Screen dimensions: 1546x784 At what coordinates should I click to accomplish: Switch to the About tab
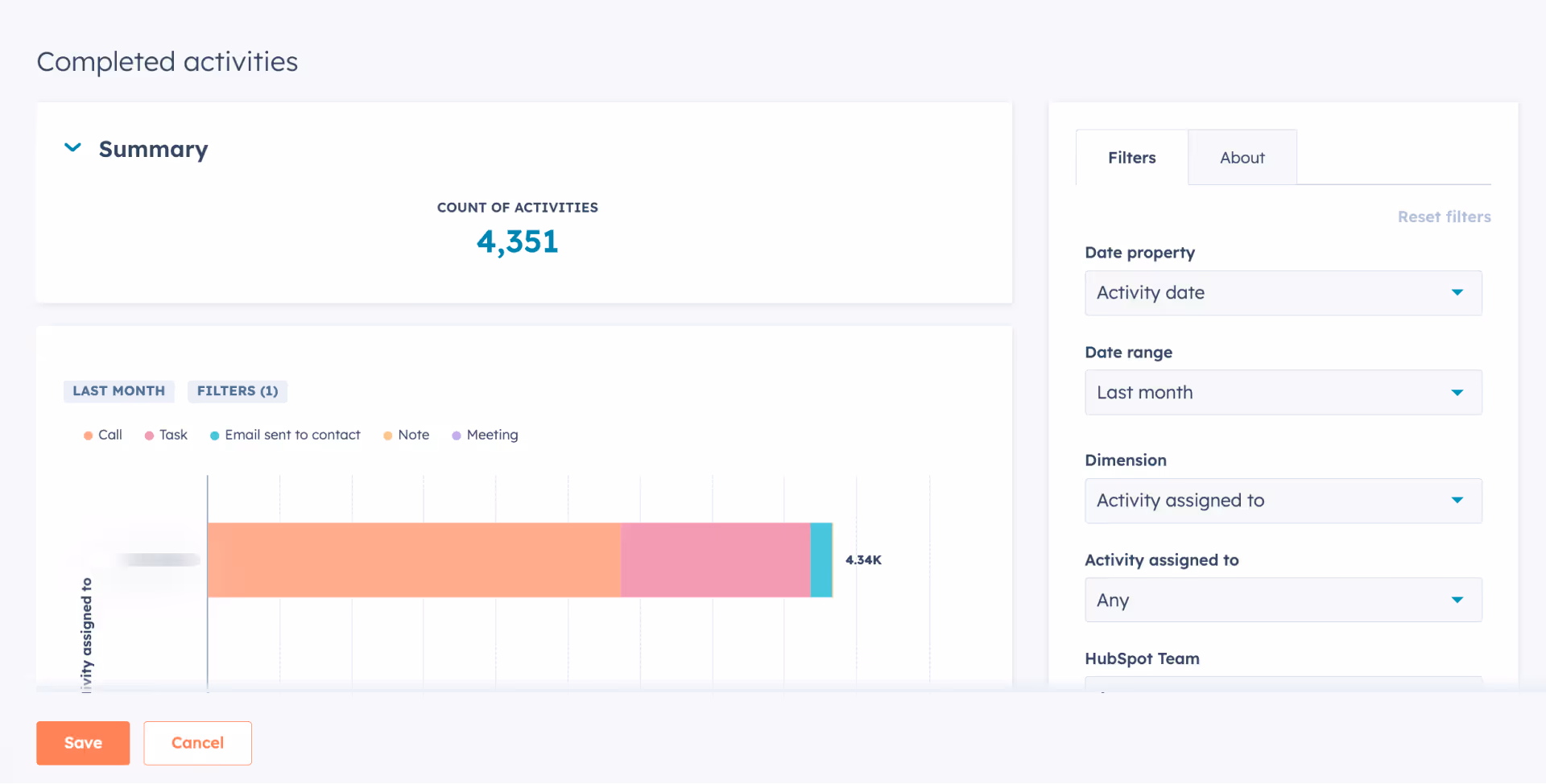pos(1242,157)
